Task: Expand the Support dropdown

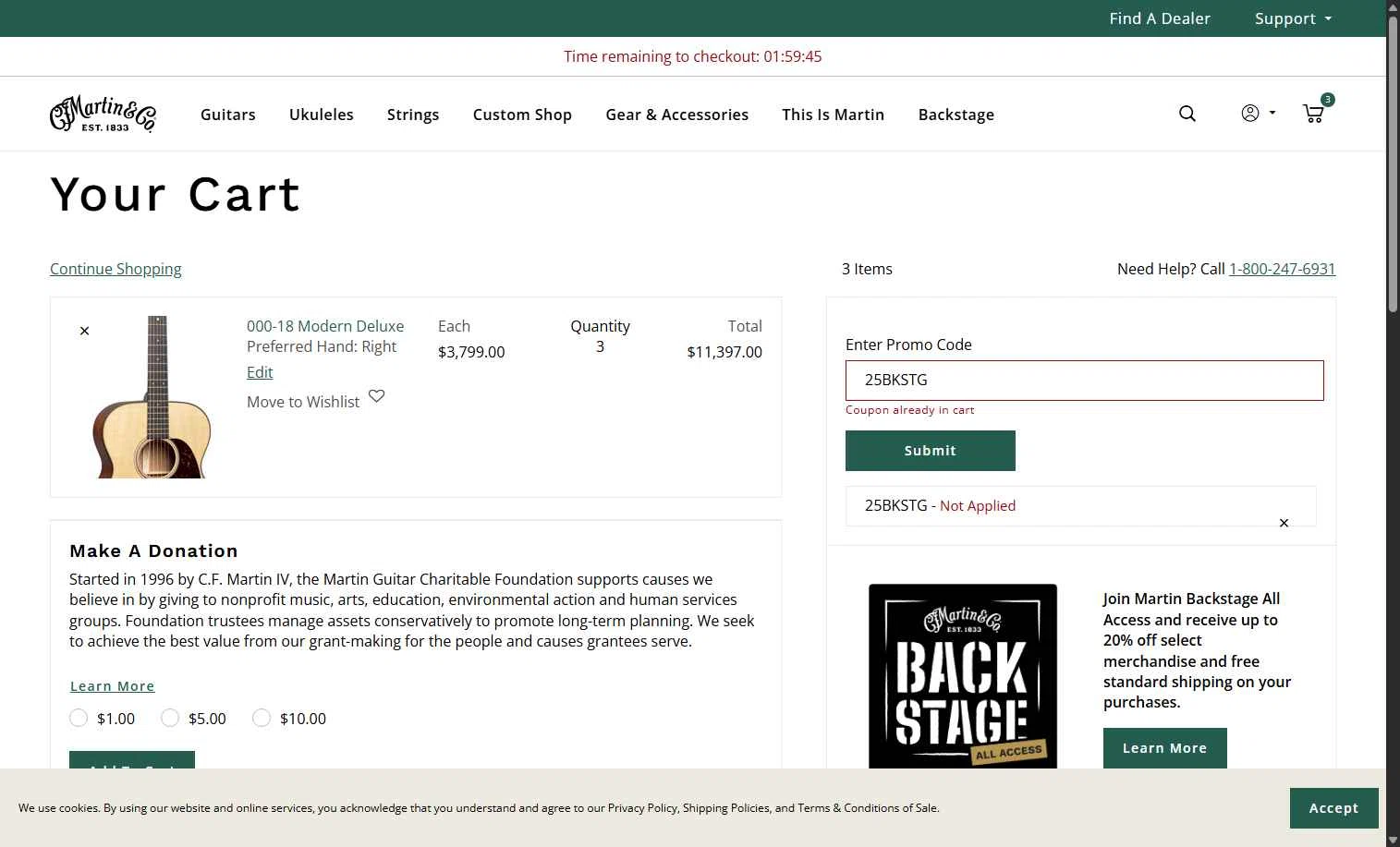Action: (1293, 18)
